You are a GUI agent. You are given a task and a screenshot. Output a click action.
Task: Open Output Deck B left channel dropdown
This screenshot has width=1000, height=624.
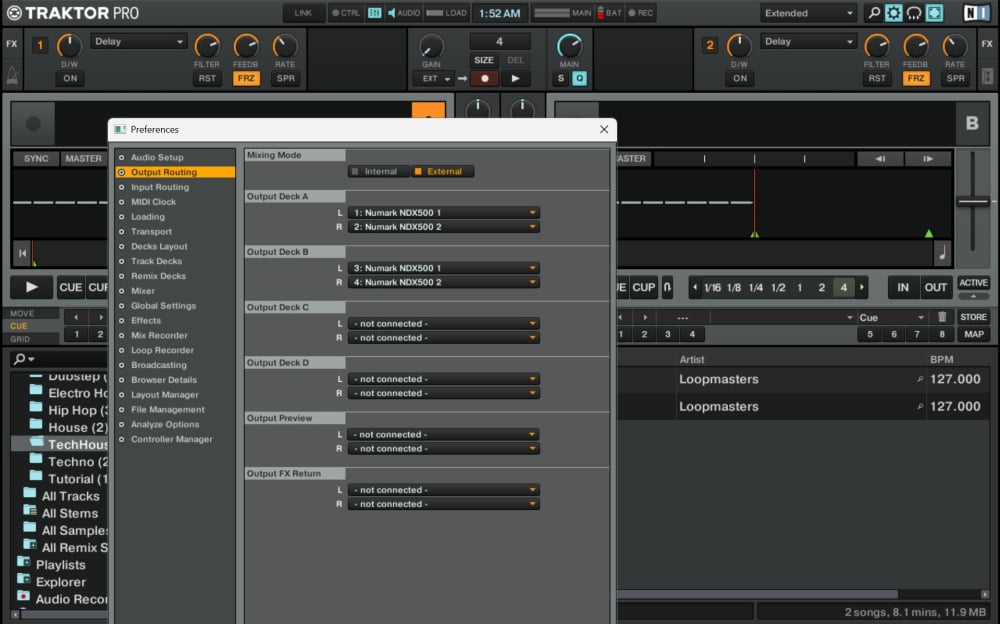click(444, 269)
